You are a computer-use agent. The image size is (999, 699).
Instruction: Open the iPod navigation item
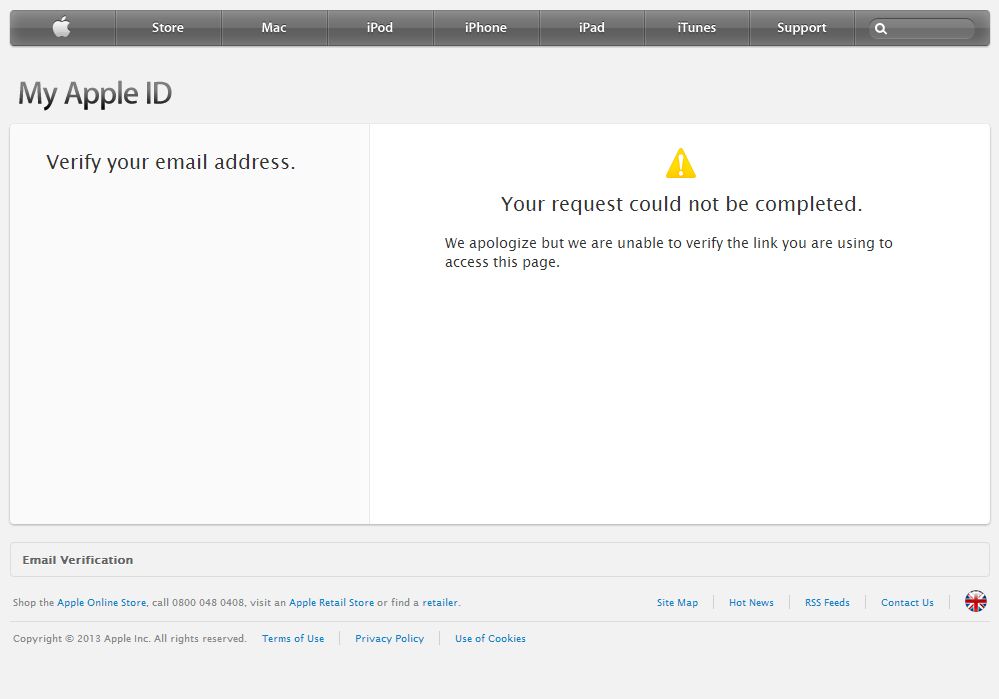380,27
